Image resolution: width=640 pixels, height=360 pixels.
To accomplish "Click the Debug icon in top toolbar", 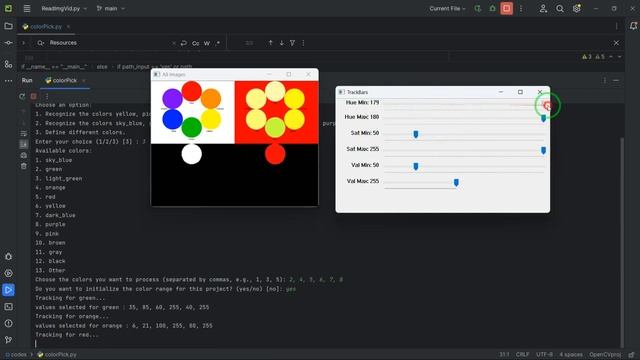I will (x=493, y=8).
